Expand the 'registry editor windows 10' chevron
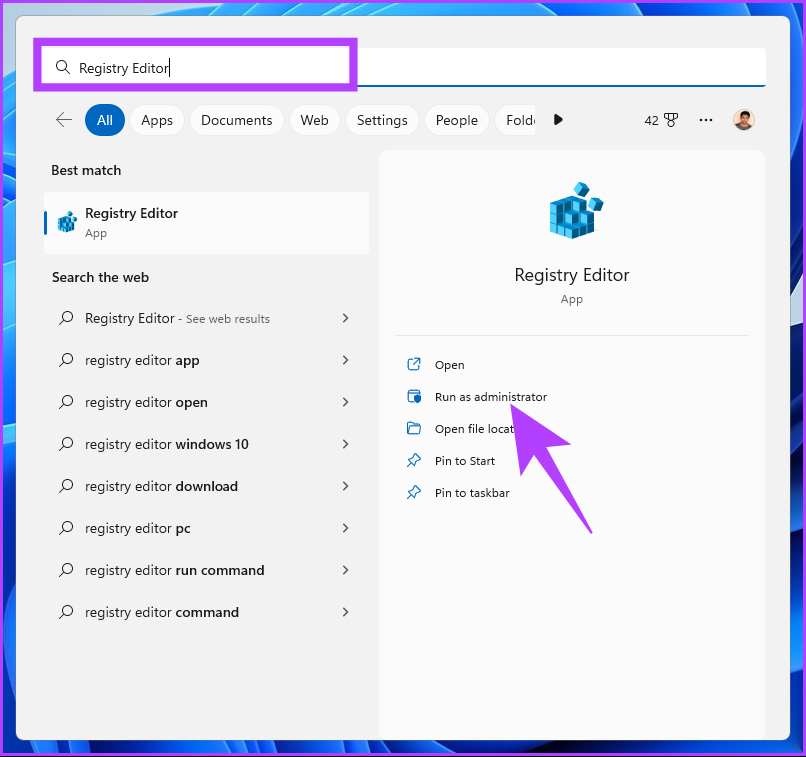806x757 pixels. tap(345, 444)
